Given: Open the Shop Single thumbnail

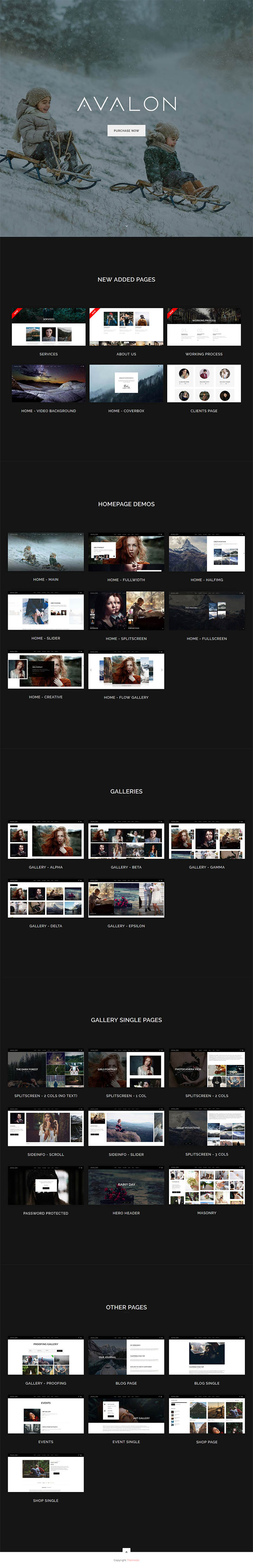Looking at the screenshot, I should coord(46,1473).
